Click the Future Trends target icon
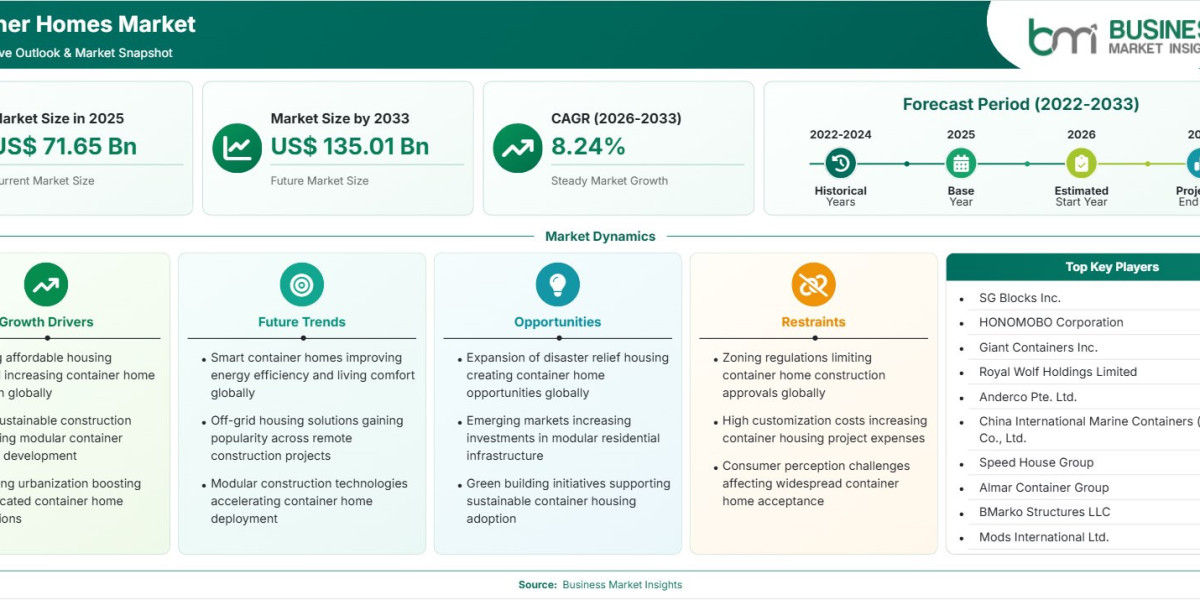 [x=301, y=285]
